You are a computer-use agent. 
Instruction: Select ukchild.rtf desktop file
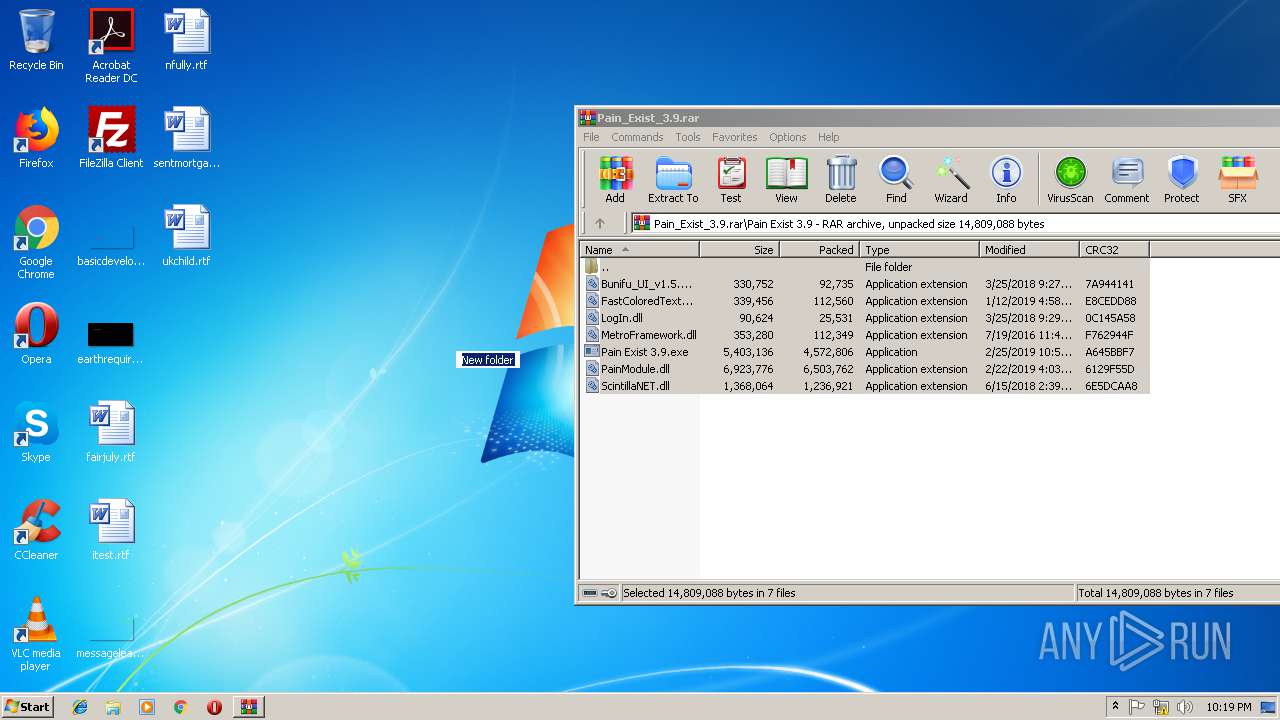(186, 236)
